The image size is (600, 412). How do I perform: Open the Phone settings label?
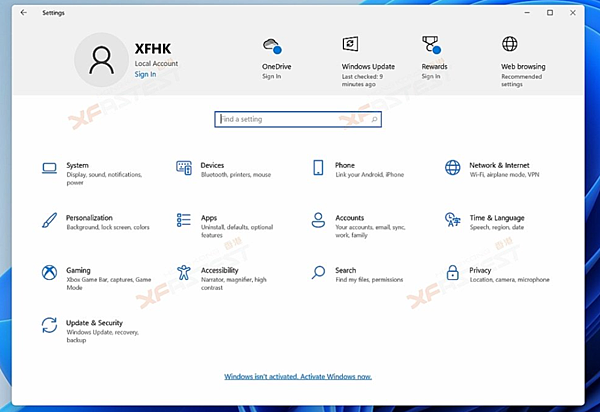click(x=345, y=165)
